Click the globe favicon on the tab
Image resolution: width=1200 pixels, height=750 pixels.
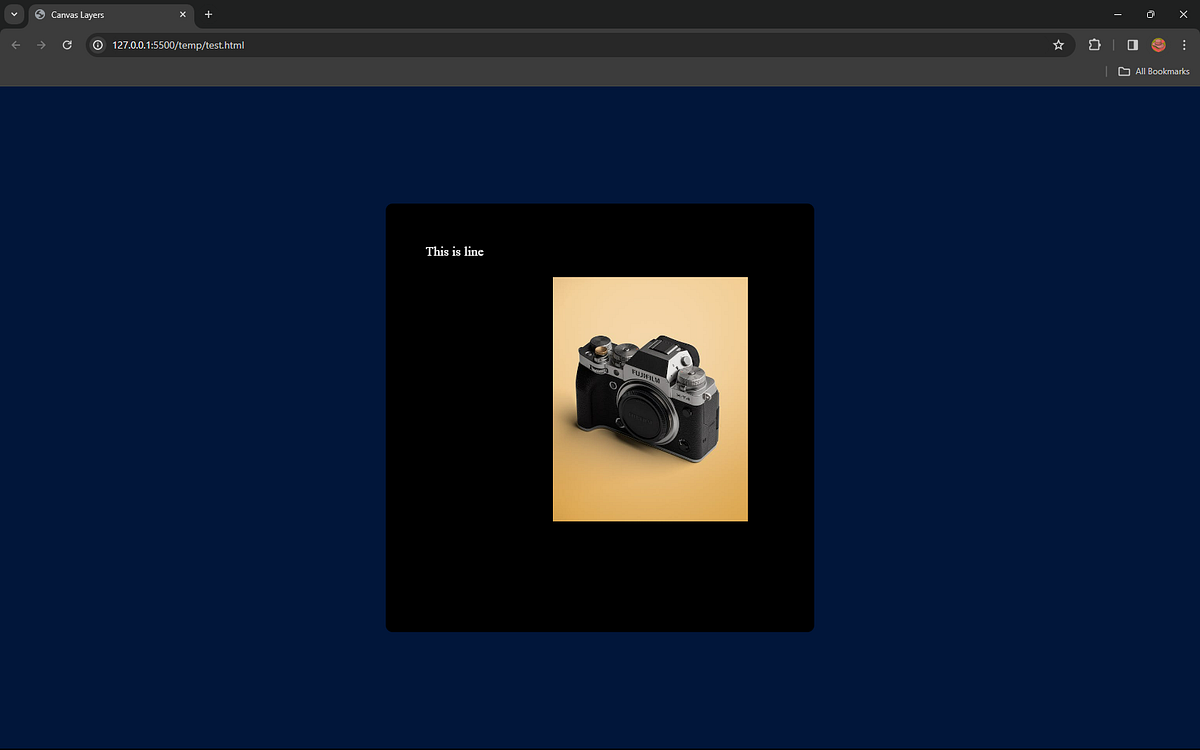pyautogui.click(x=38, y=14)
